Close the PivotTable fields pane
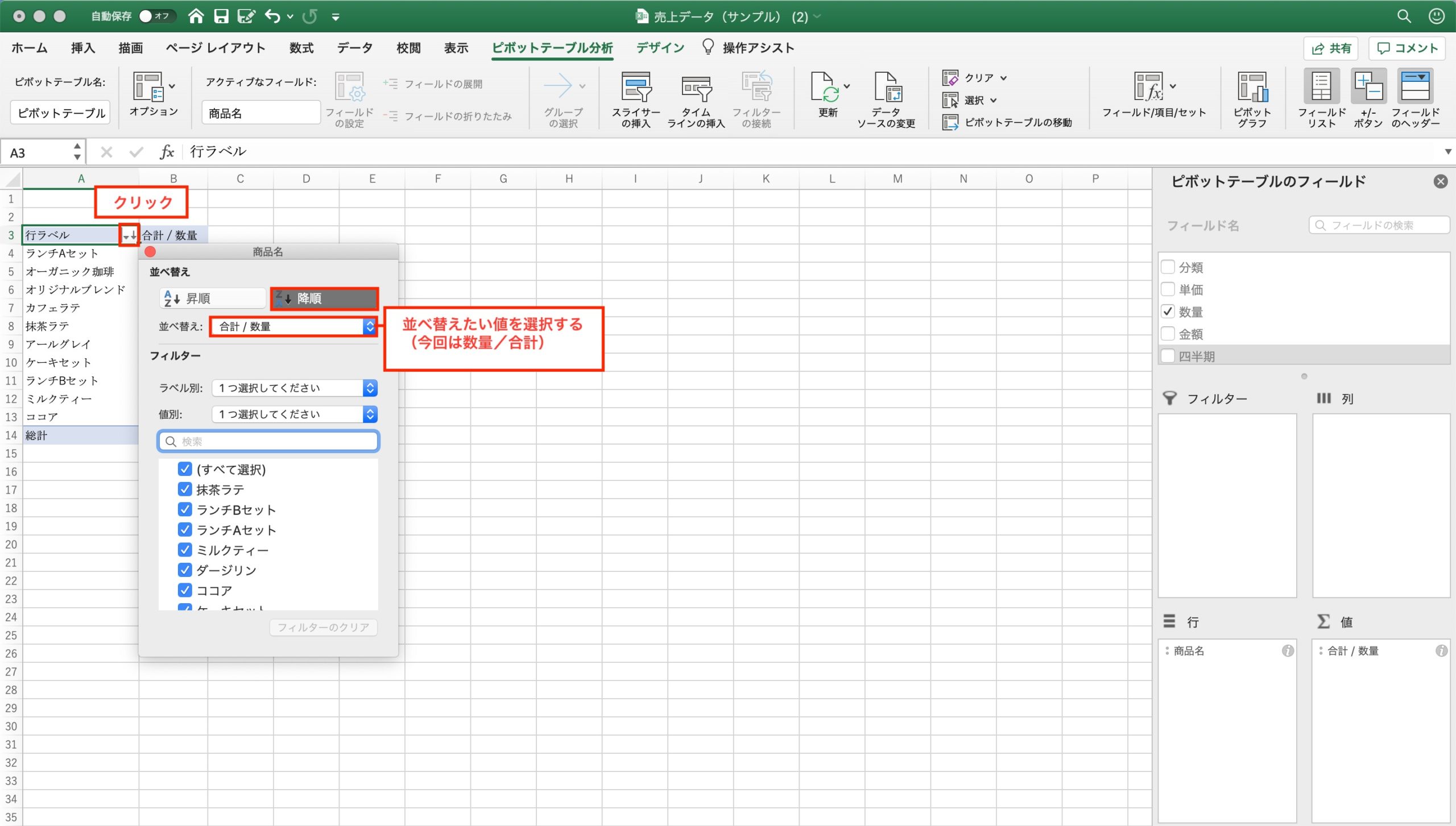1456x826 pixels. point(1440,181)
